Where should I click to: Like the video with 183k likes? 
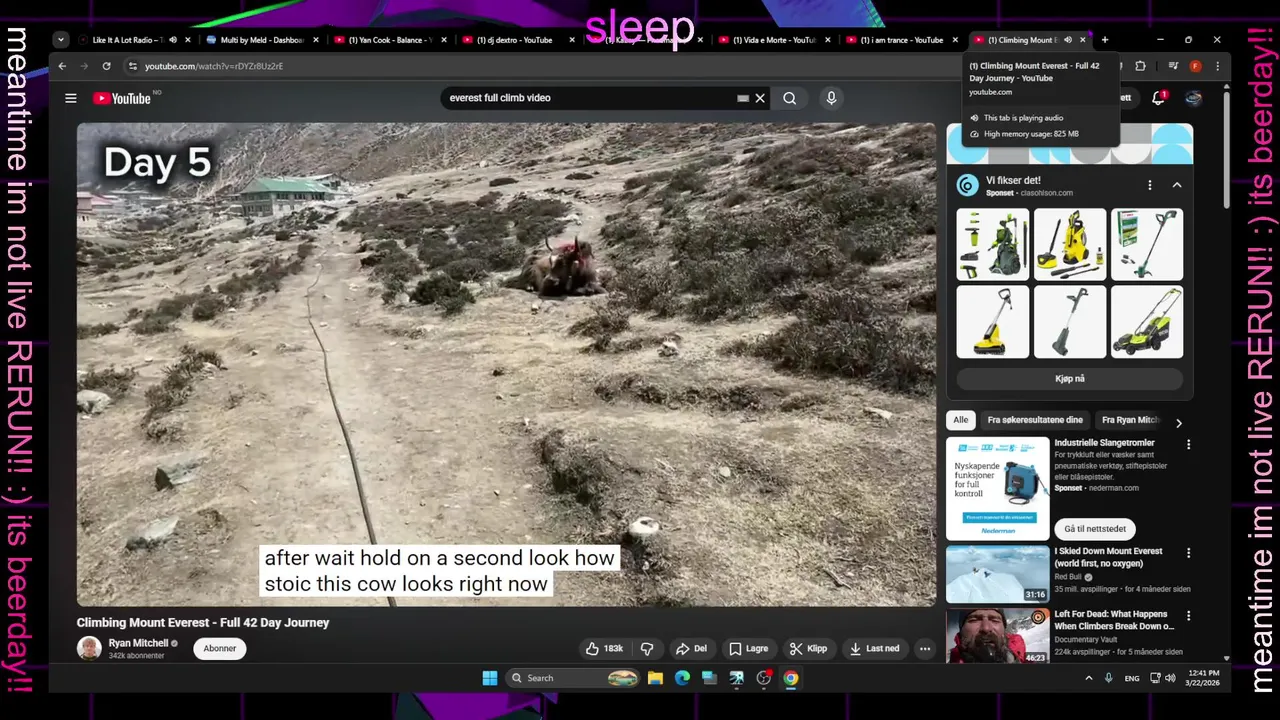[604, 648]
